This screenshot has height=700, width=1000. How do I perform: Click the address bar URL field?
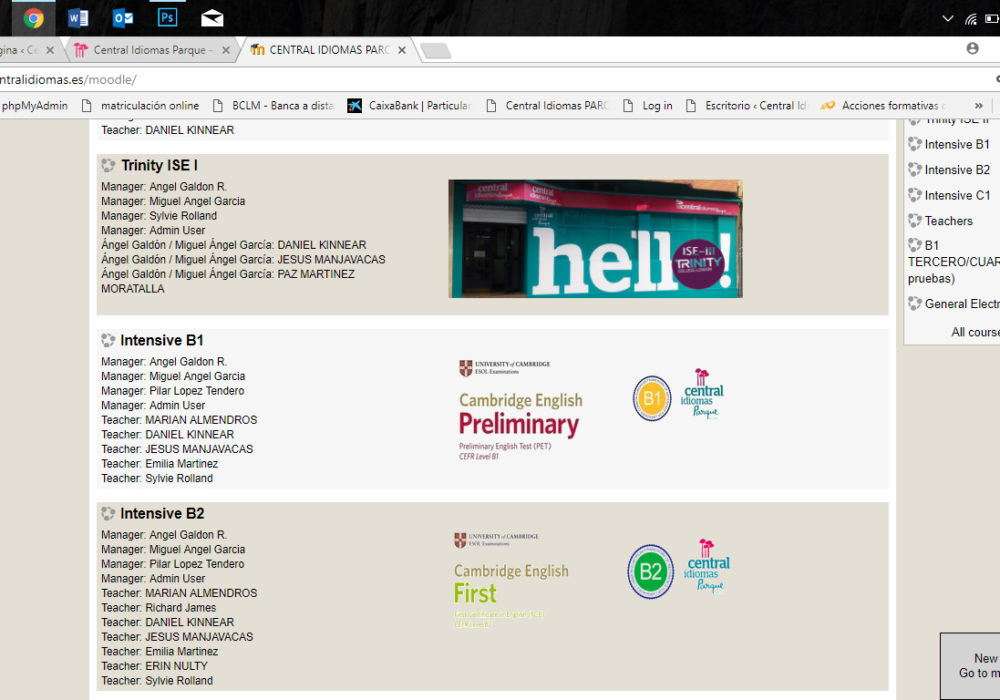point(400,80)
